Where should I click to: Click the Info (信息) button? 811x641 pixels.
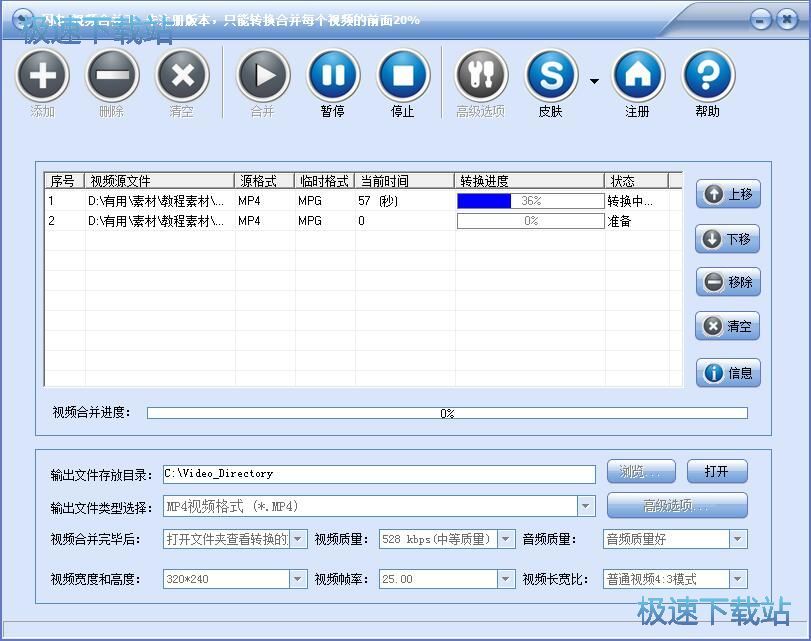[x=728, y=373]
